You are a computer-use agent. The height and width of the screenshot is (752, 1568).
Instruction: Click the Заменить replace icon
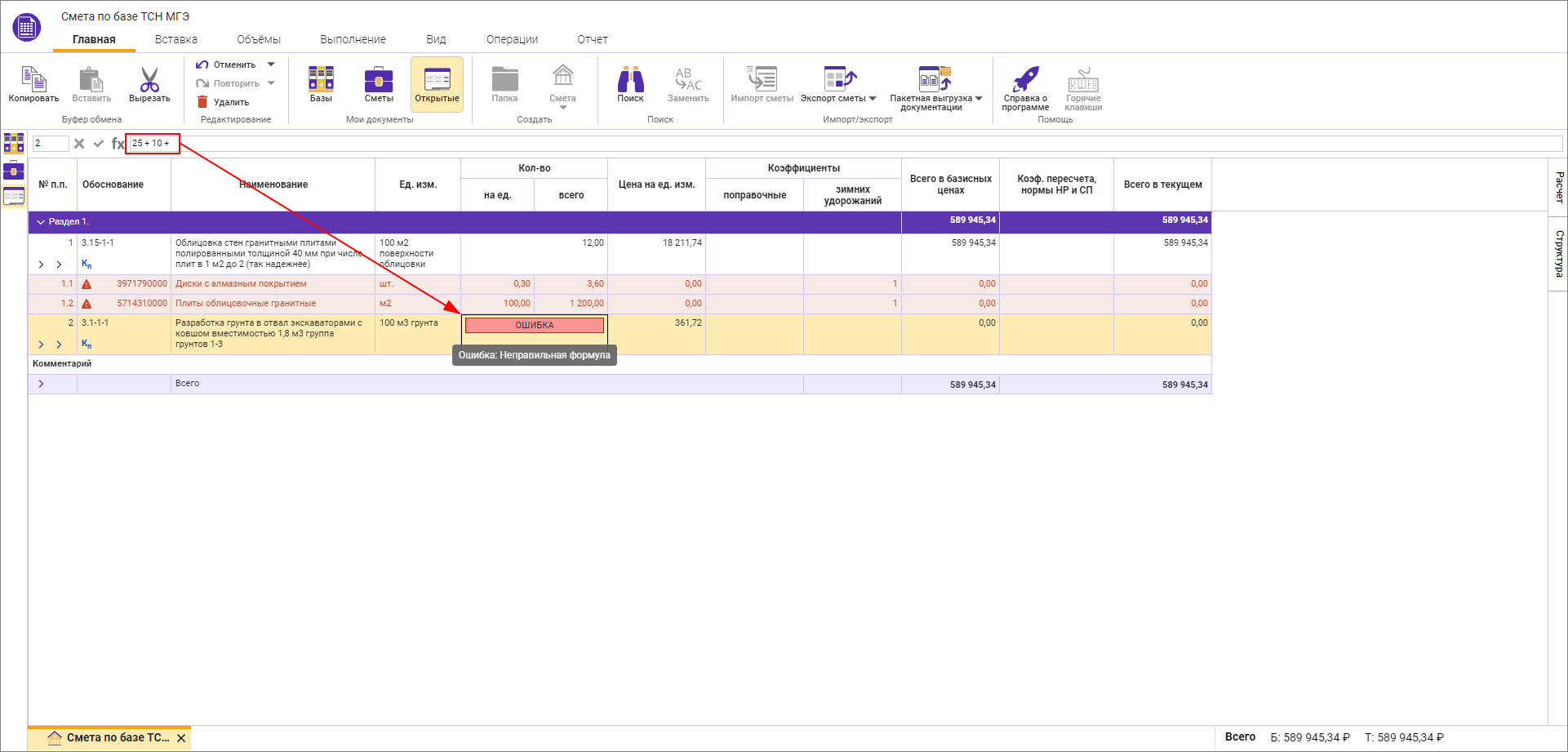coord(688,79)
